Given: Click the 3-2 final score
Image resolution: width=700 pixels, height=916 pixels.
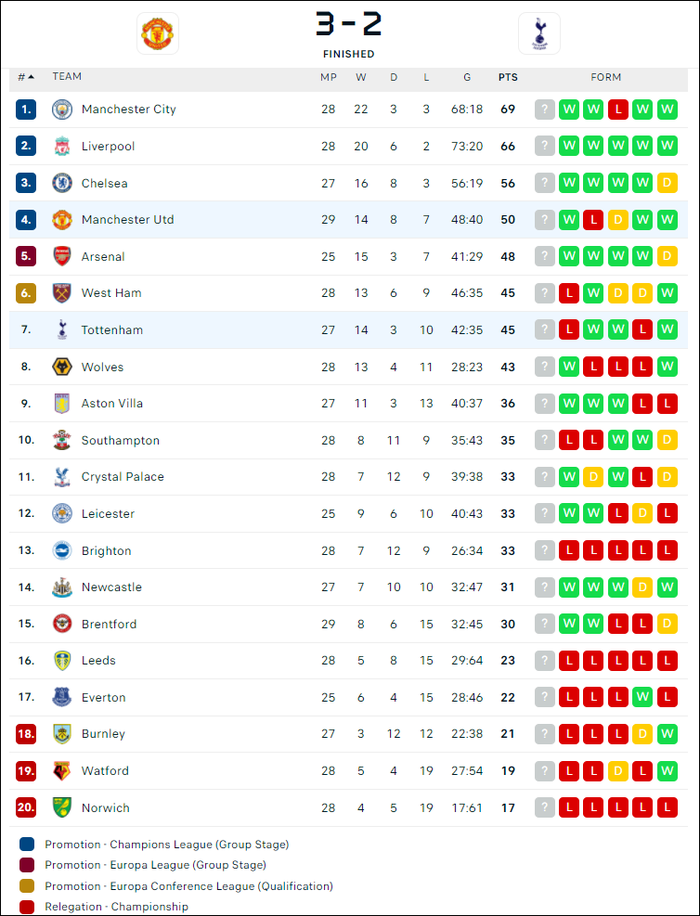Looking at the screenshot, I should (x=349, y=25).
